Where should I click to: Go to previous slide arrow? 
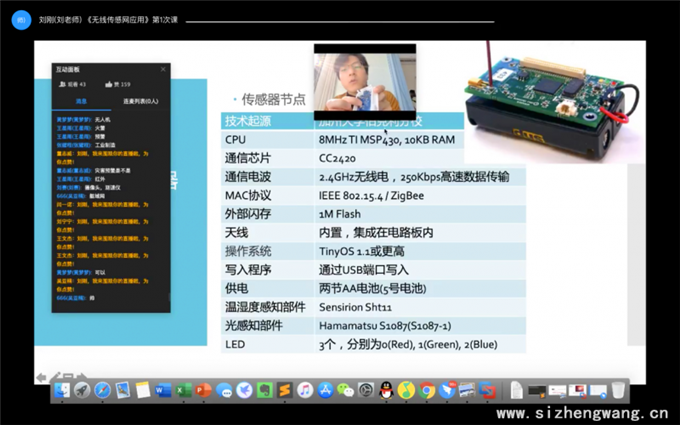[x=41, y=377]
